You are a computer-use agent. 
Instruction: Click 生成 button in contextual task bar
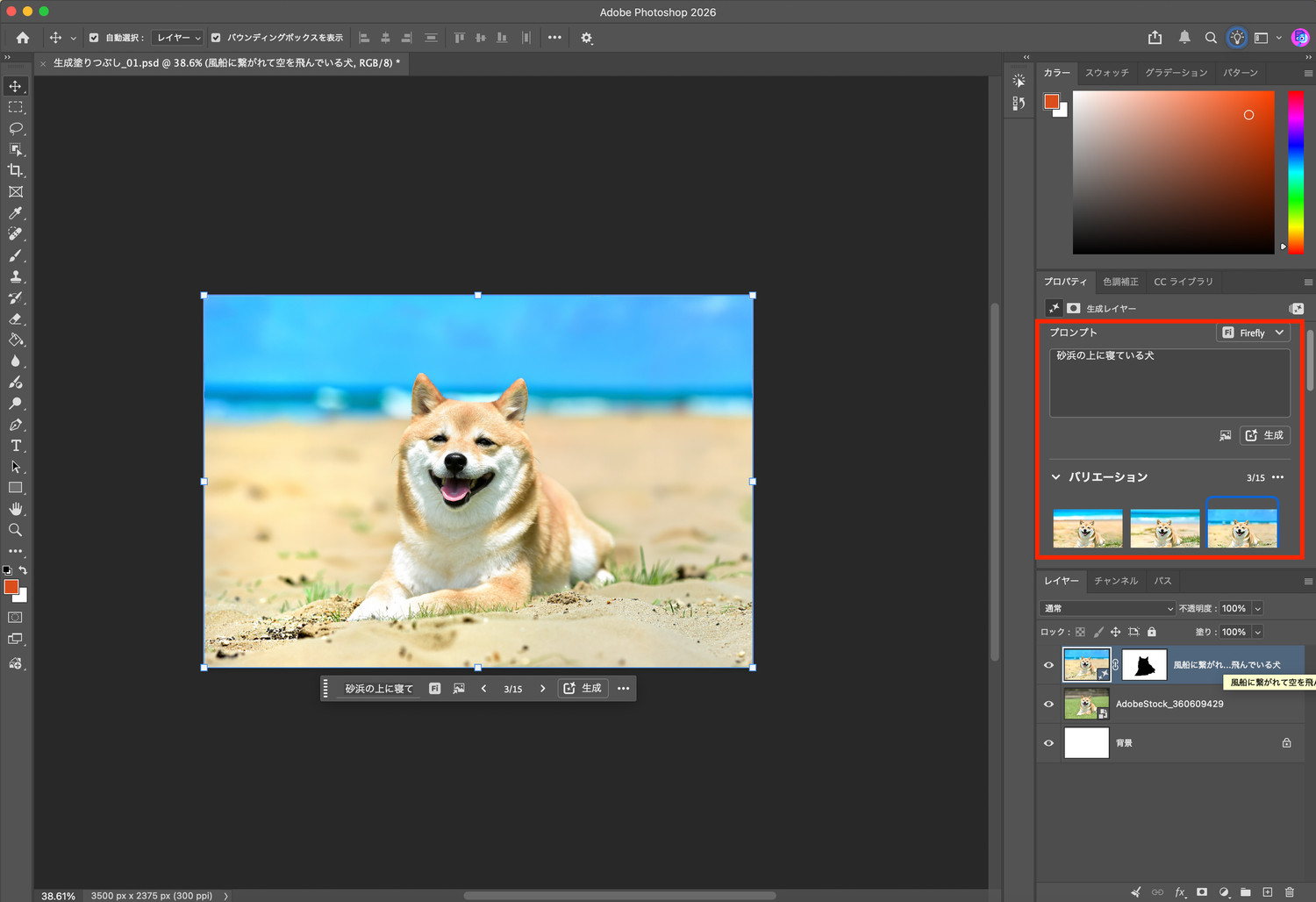tap(583, 689)
